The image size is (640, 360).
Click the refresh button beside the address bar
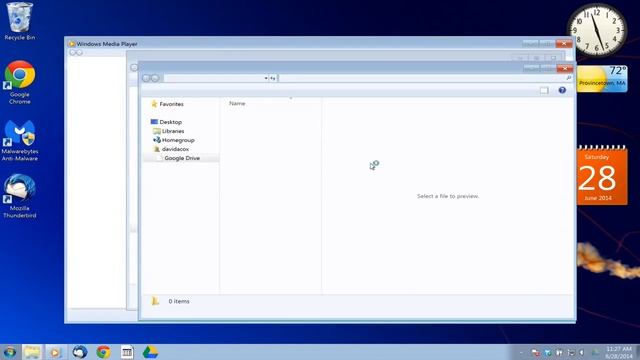tap(273, 78)
